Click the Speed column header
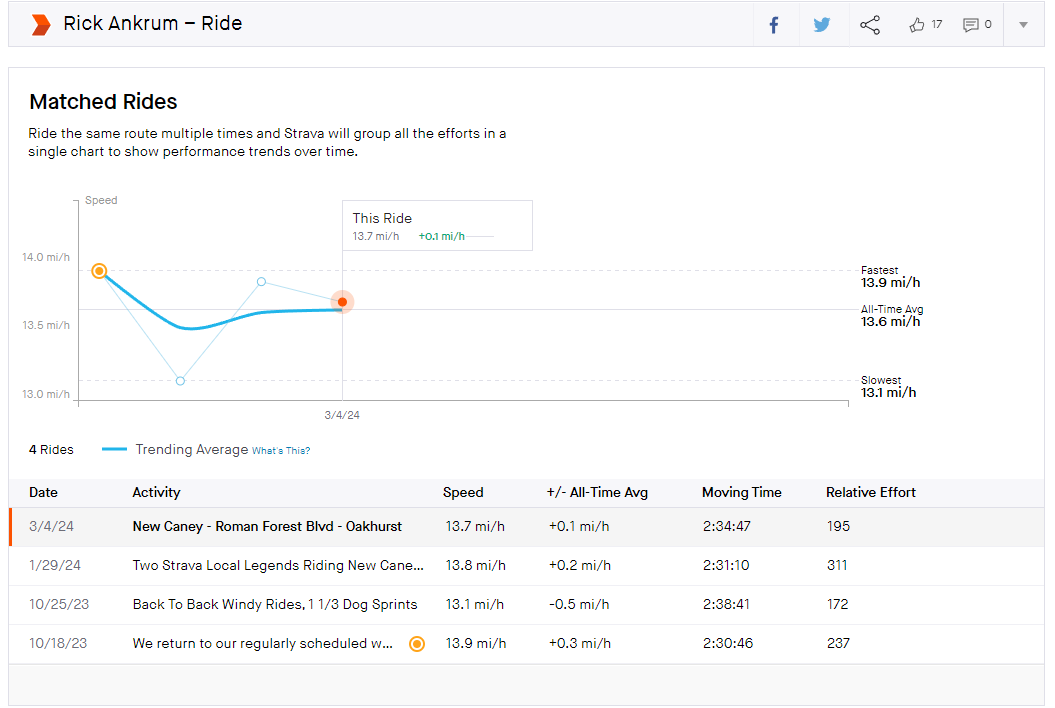This screenshot has height=708, width=1055. [x=463, y=493]
